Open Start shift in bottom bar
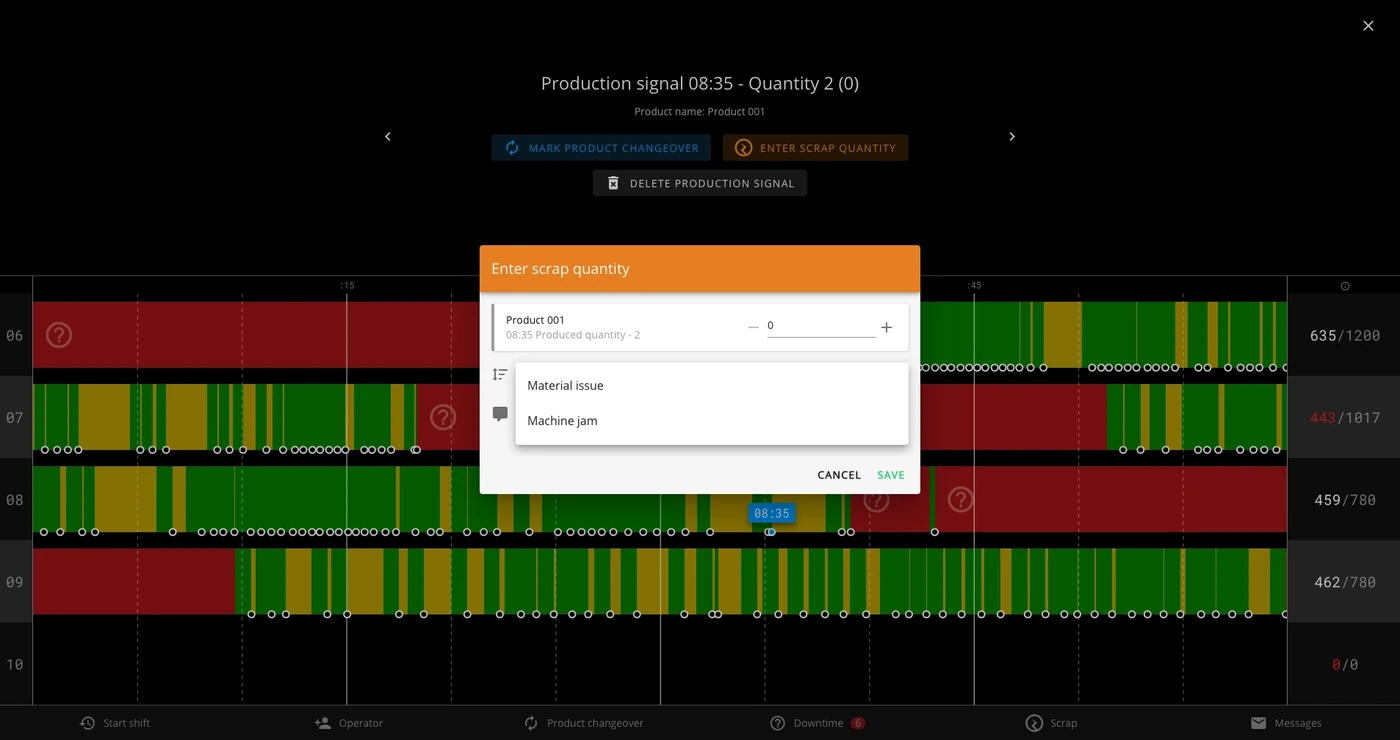This screenshot has height=740, width=1400. pos(115,723)
